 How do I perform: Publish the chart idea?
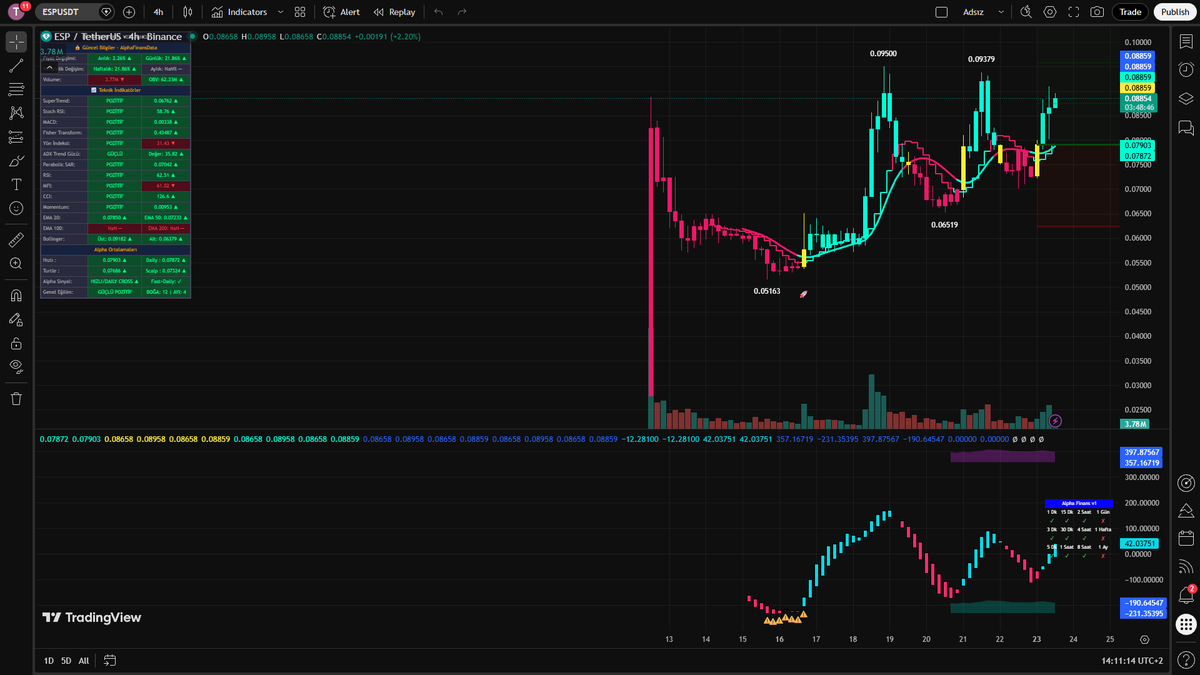click(x=1174, y=12)
